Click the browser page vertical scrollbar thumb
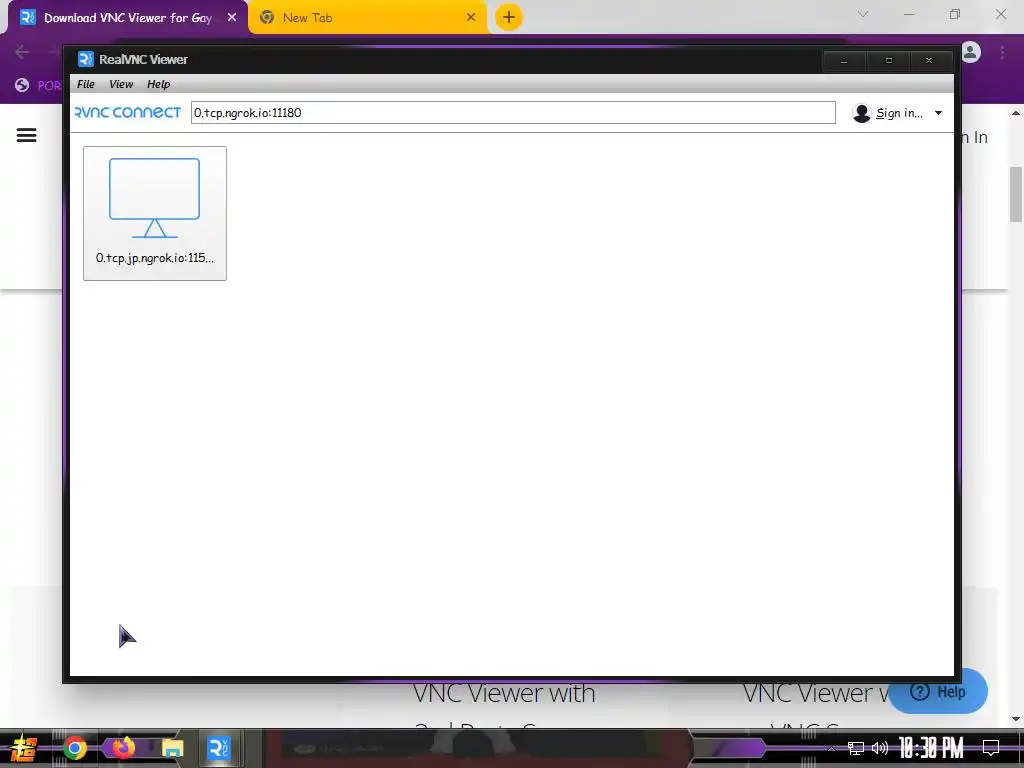The image size is (1024, 768). pos(1016,195)
